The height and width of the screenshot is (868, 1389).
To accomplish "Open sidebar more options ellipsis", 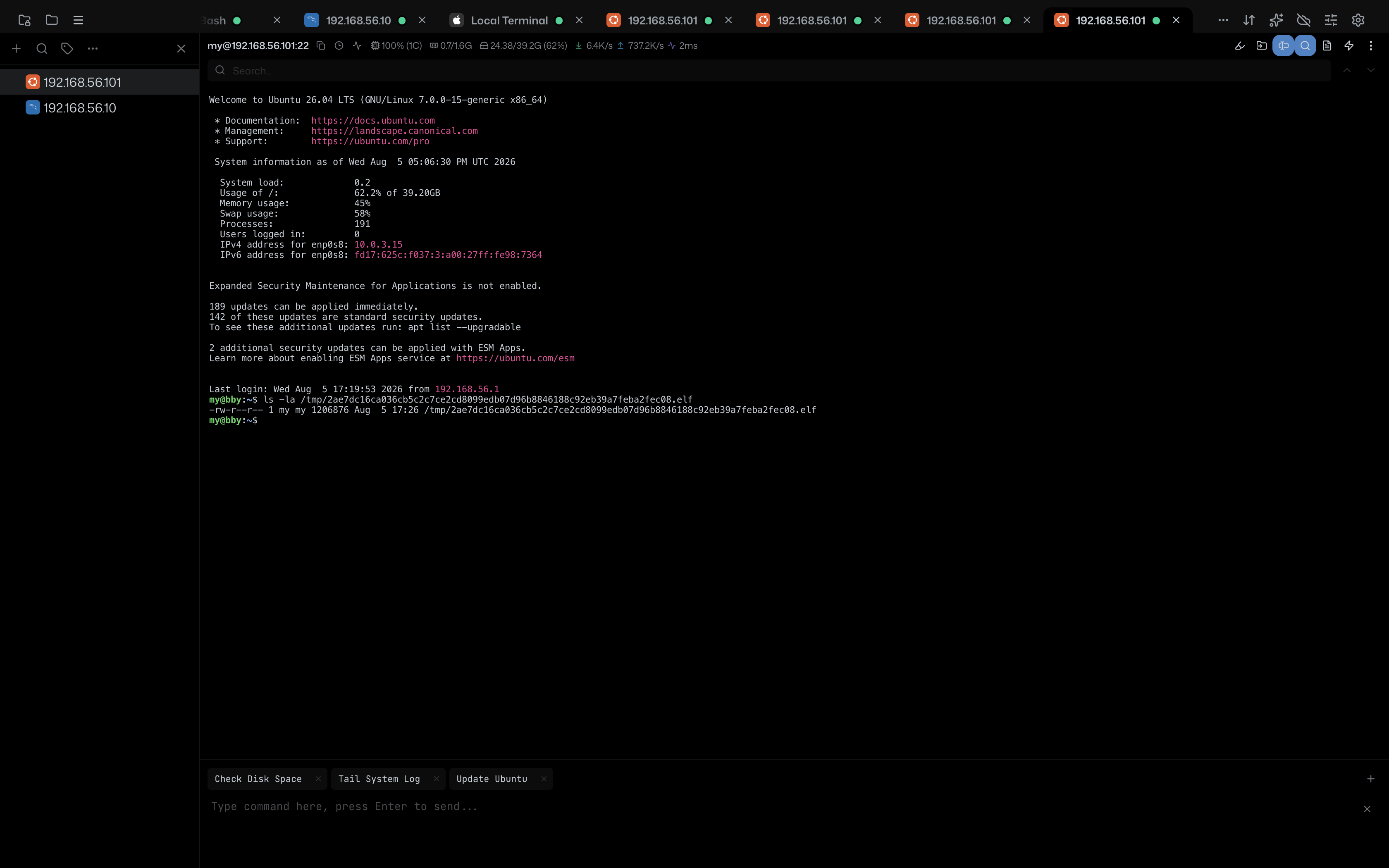I will point(93,49).
